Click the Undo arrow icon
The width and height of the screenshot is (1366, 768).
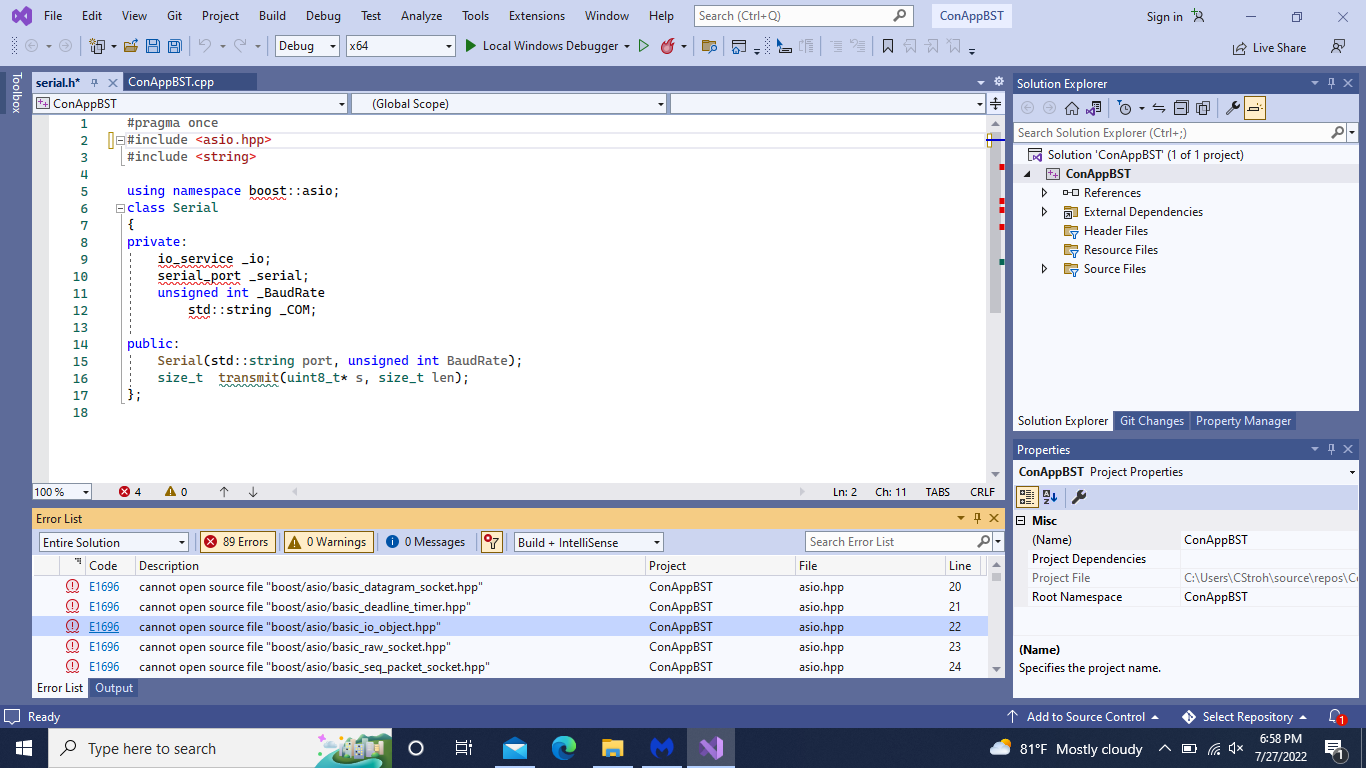[204, 46]
